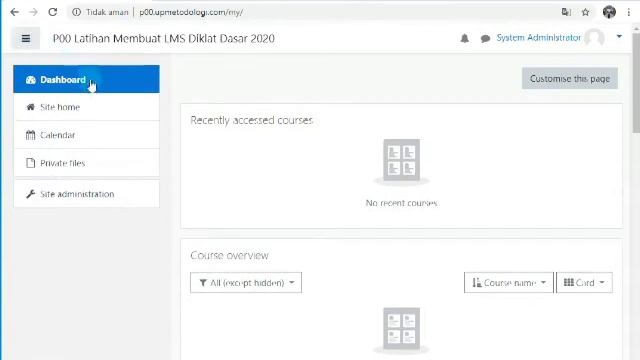Click the Private files document icon

(31, 163)
